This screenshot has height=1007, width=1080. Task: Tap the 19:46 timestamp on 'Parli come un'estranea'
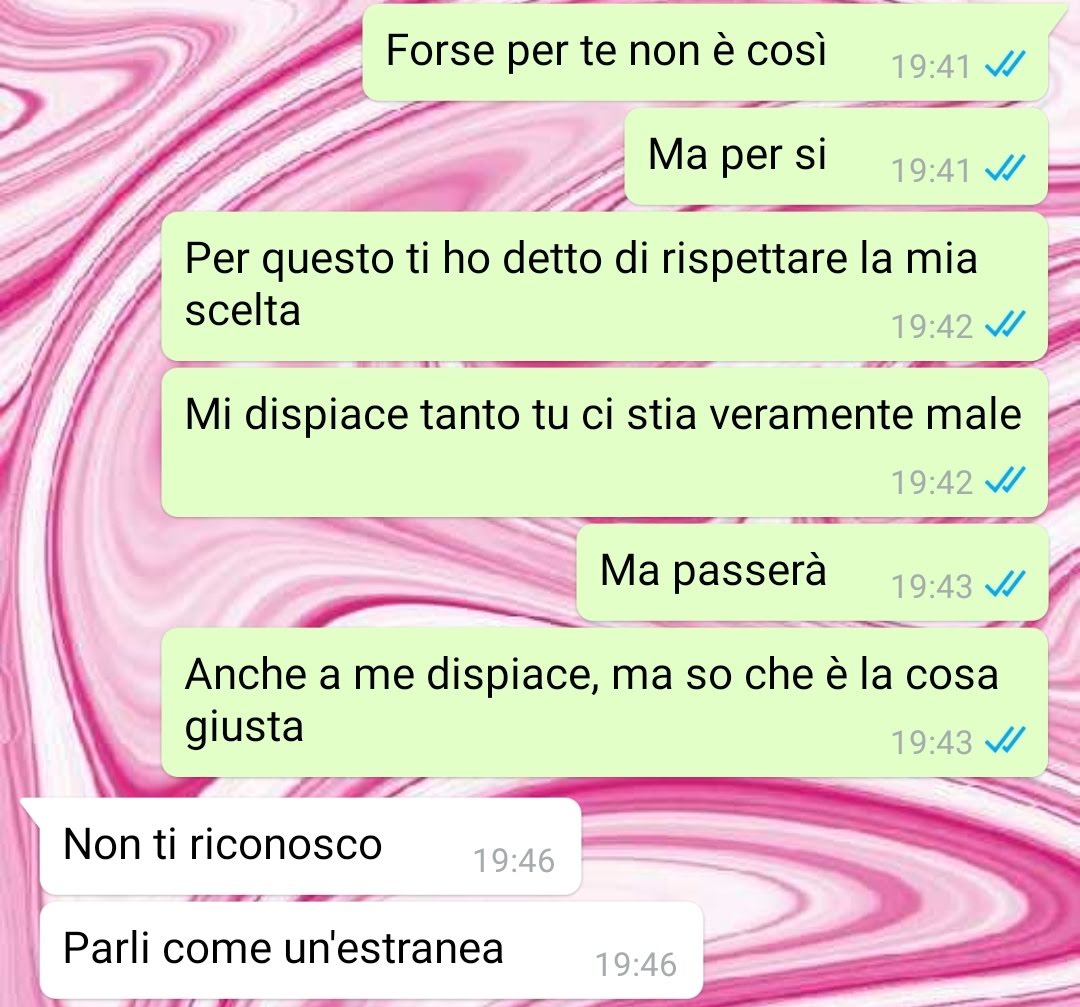click(x=636, y=965)
